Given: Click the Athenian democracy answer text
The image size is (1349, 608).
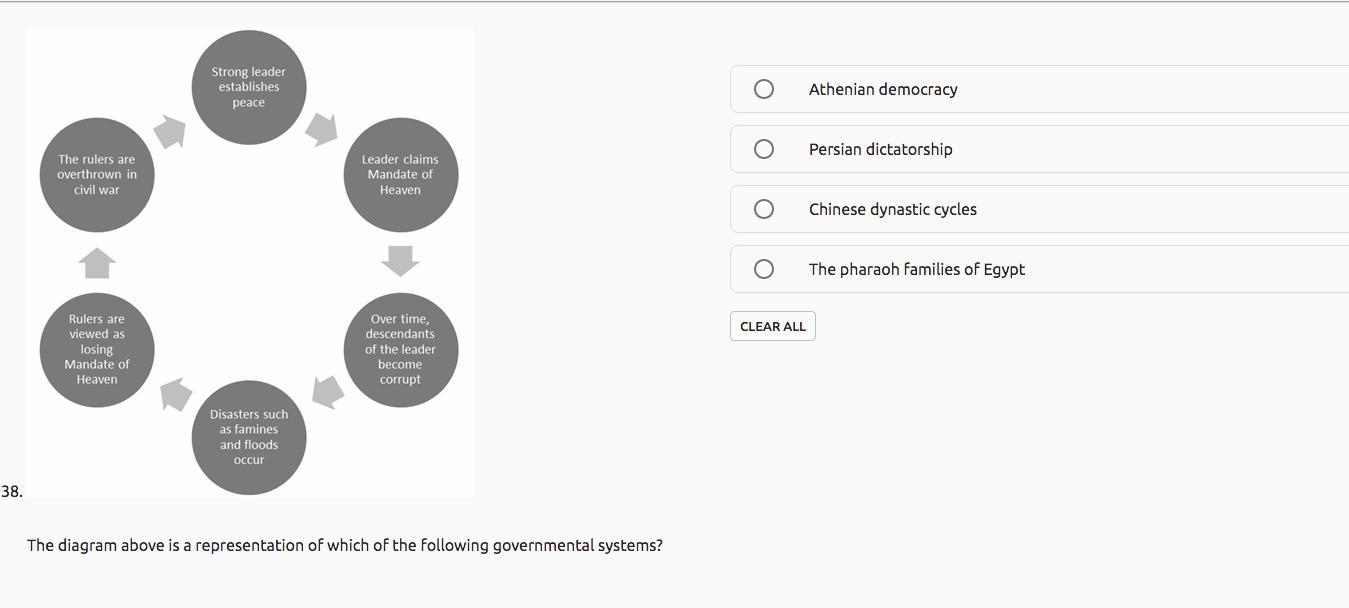Looking at the screenshot, I should [883, 89].
